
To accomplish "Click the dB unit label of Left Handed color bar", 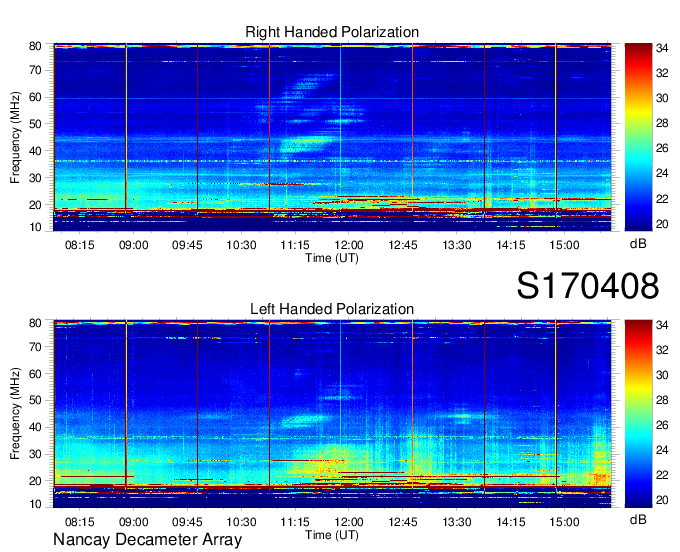I will point(638,519).
